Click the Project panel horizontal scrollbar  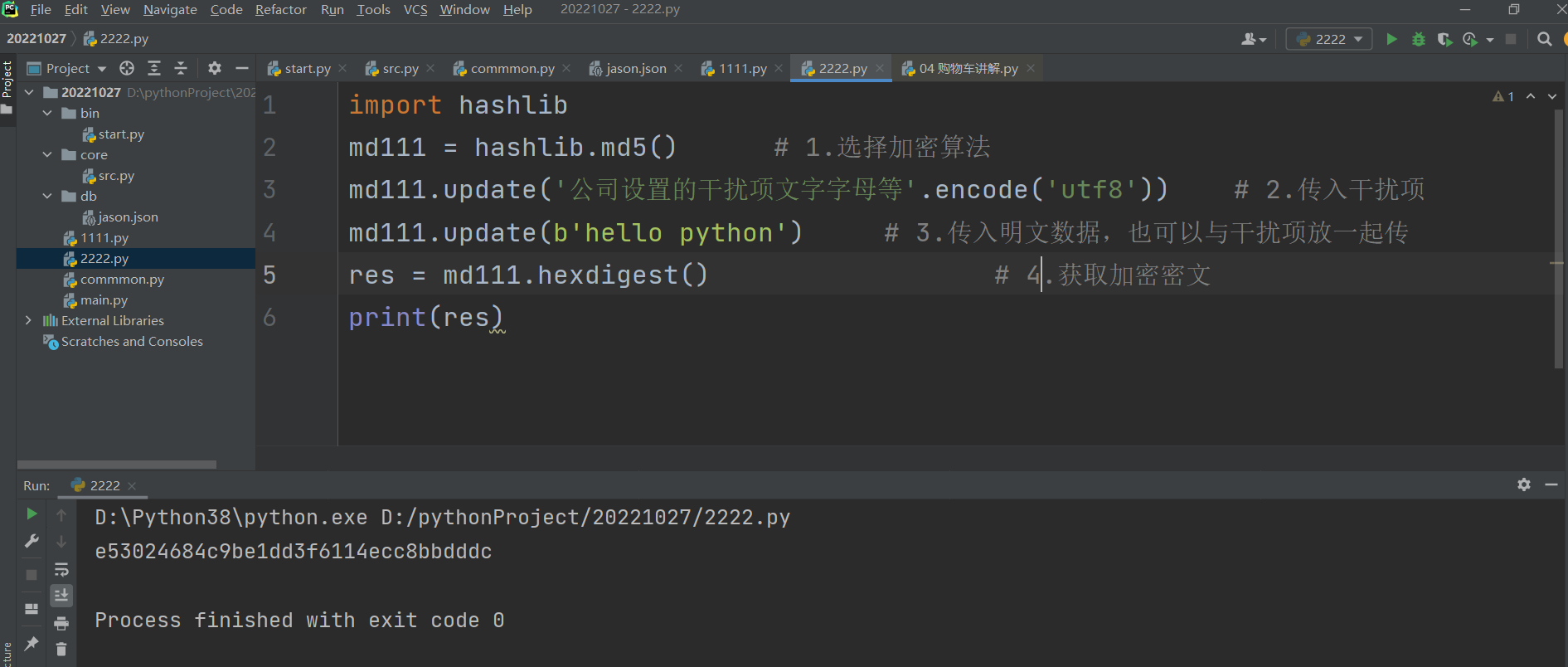(x=117, y=465)
